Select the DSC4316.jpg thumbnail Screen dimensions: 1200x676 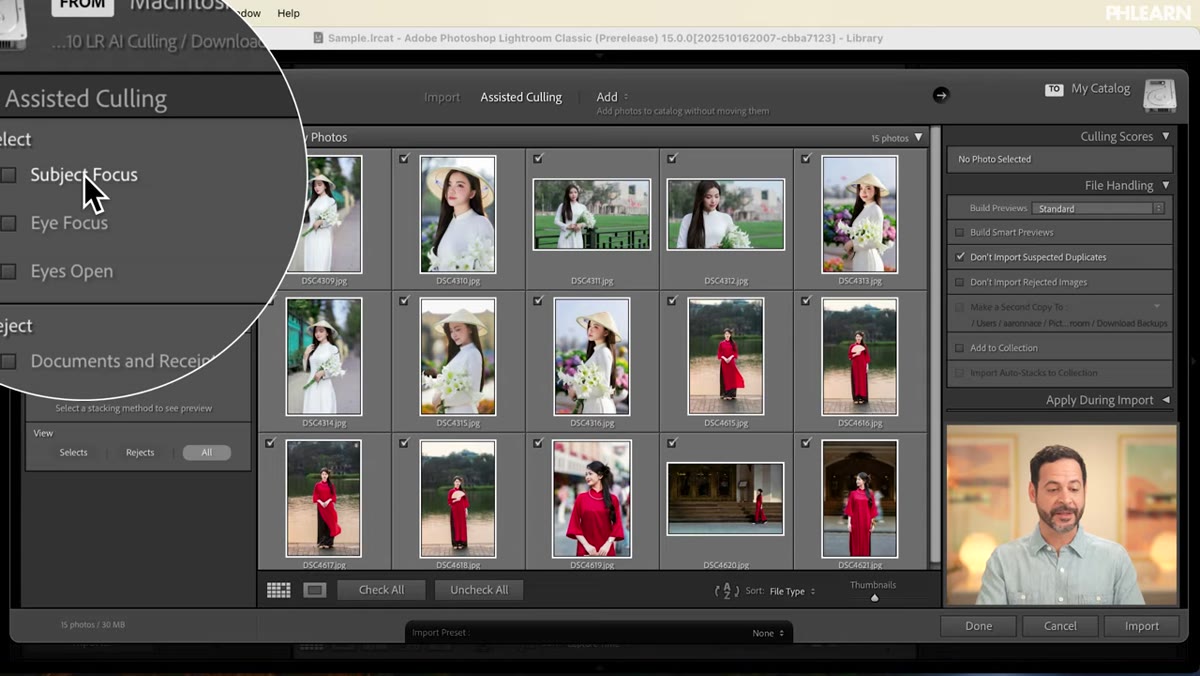click(x=592, y=356)
